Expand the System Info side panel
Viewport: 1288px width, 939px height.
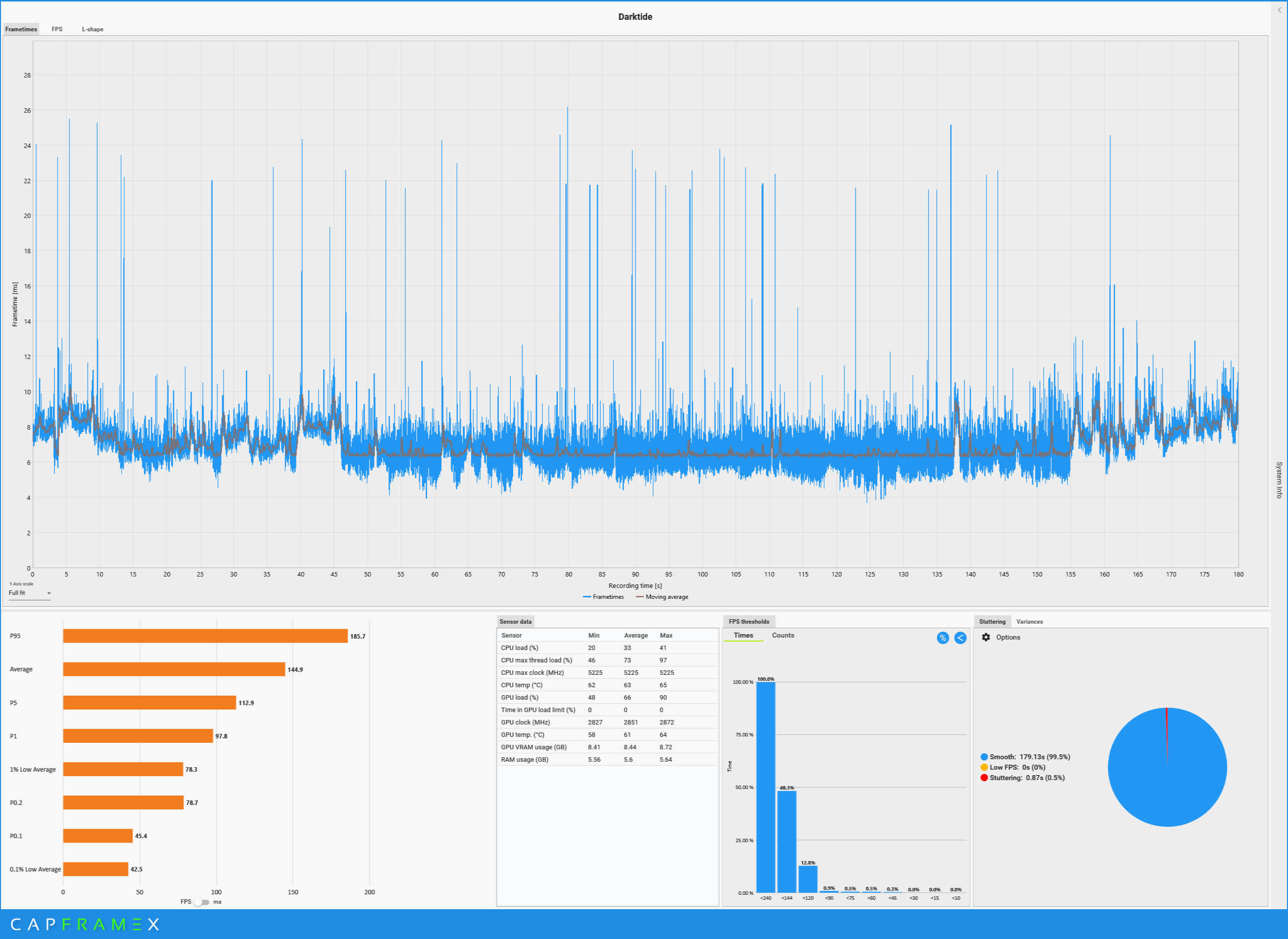tap(1279, 480)
